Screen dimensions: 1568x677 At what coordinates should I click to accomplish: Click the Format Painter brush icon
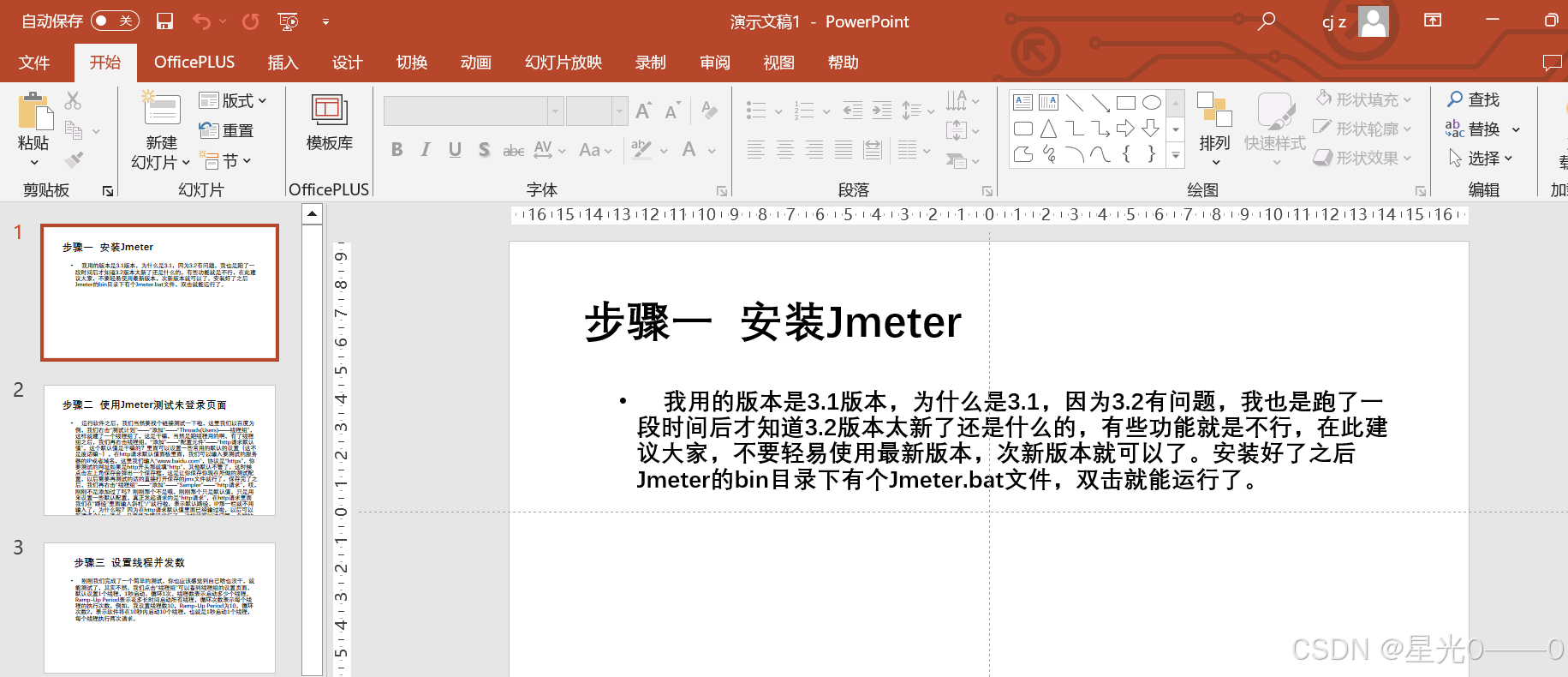[74, 159]
